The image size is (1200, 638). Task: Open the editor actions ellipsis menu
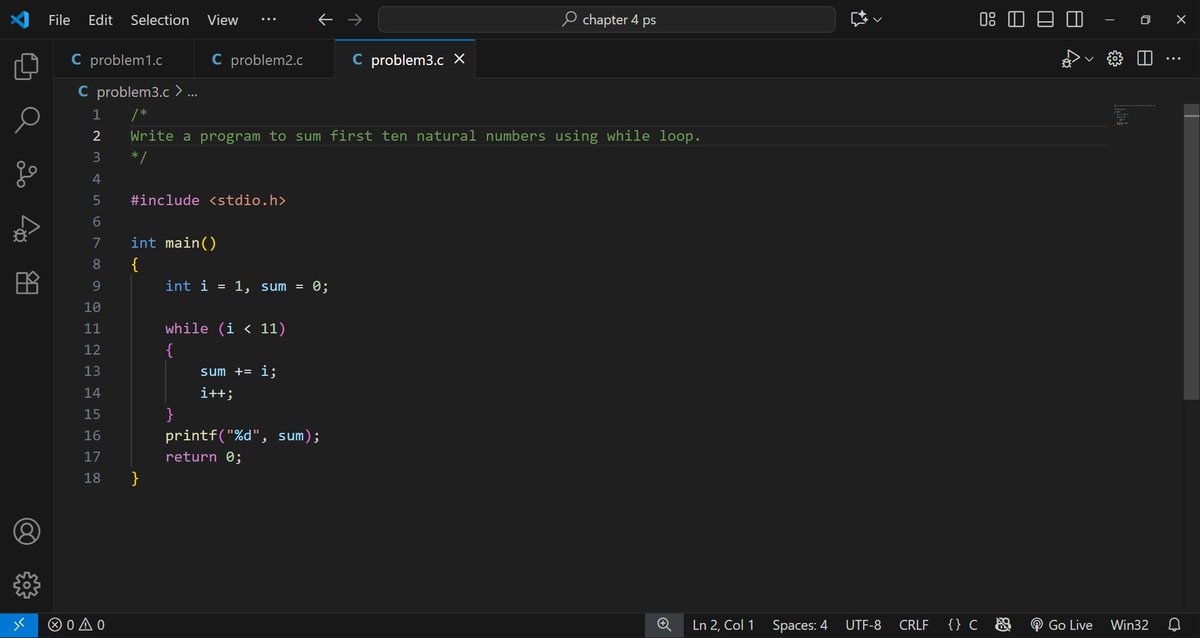(1173, 58)
